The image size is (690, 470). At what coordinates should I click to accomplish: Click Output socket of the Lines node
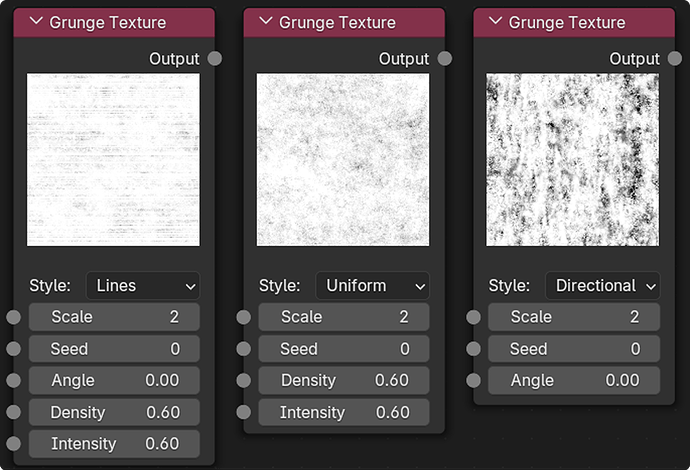click(215, 59)
